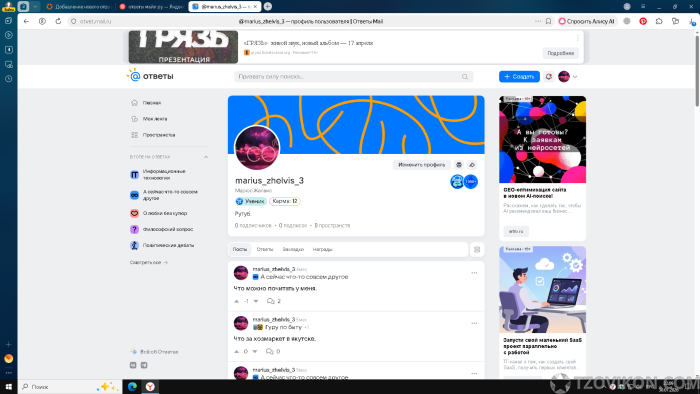
Task: Click the first achievement badge on profile
Action: tap(457, 182)
